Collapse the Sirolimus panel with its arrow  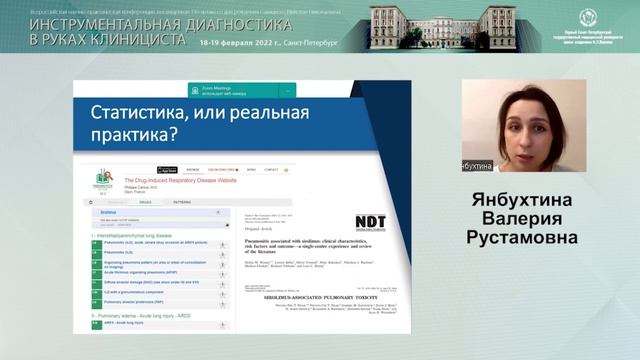point(227,225)
